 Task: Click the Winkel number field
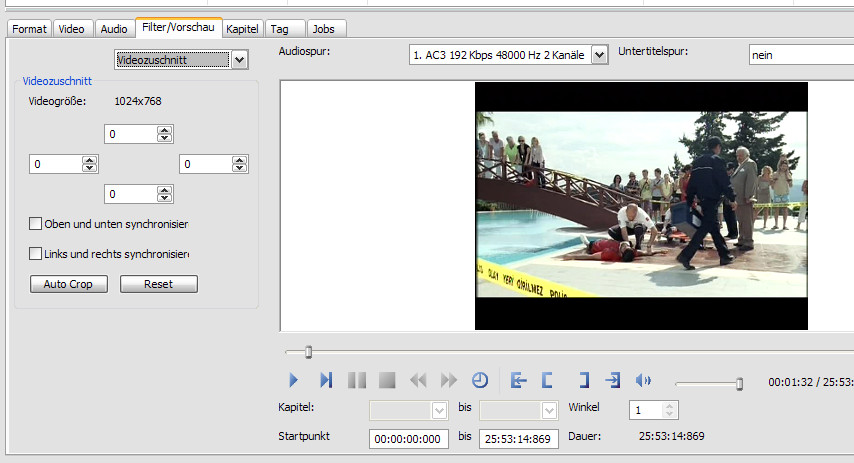pyautogui.click(x=646, y=410)
